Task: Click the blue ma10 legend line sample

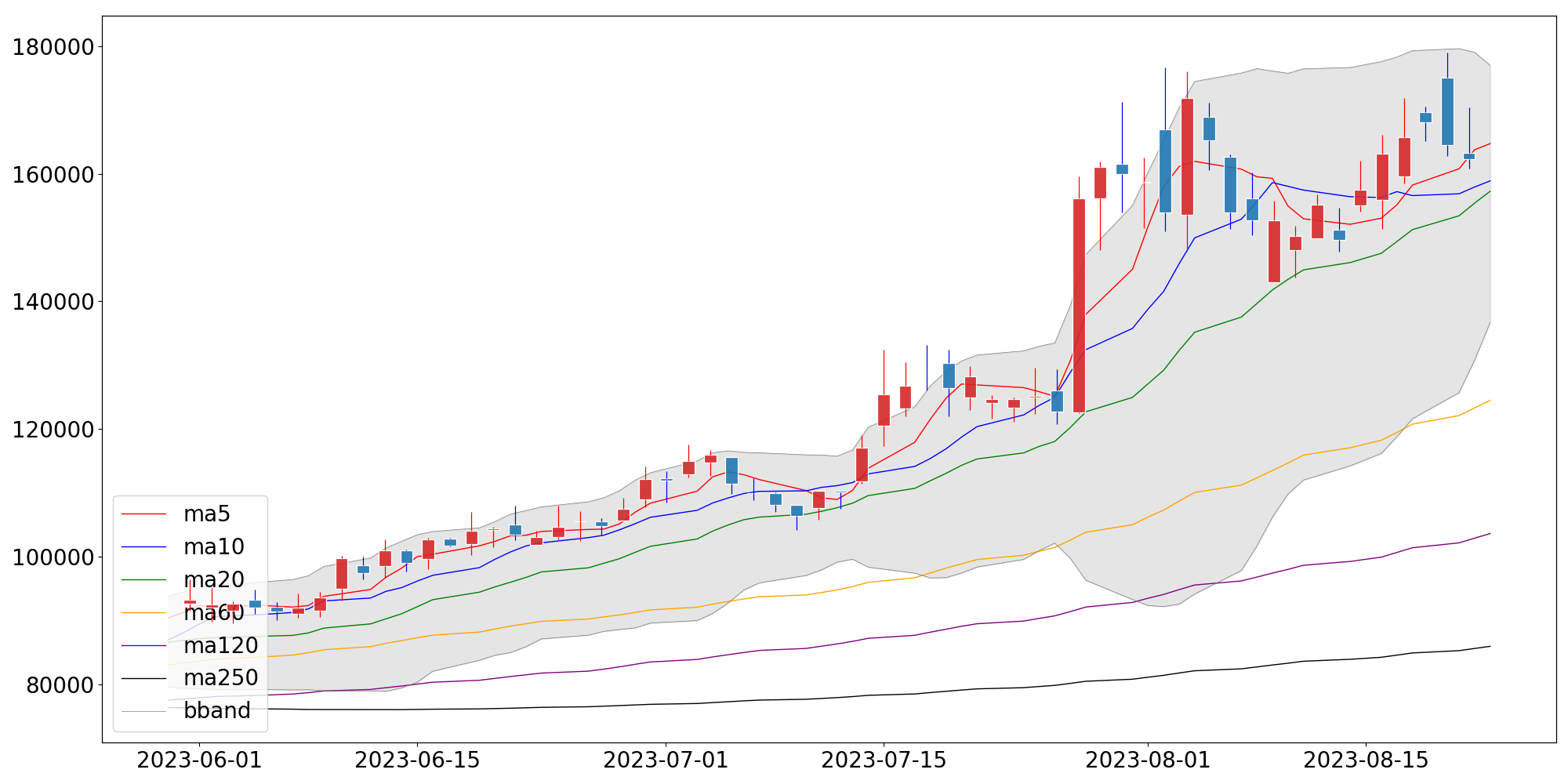Action: click(x=144, y=547)
